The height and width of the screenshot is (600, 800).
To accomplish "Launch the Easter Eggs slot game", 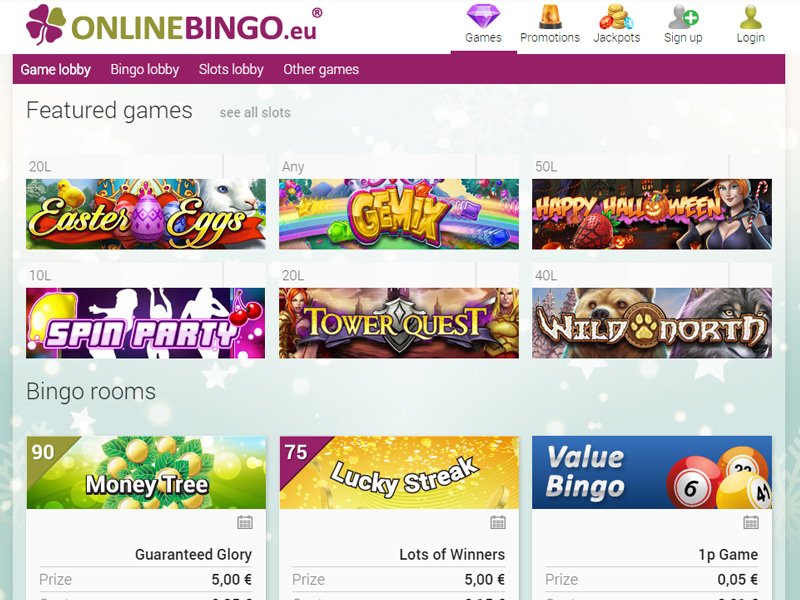I will (146, 214).
